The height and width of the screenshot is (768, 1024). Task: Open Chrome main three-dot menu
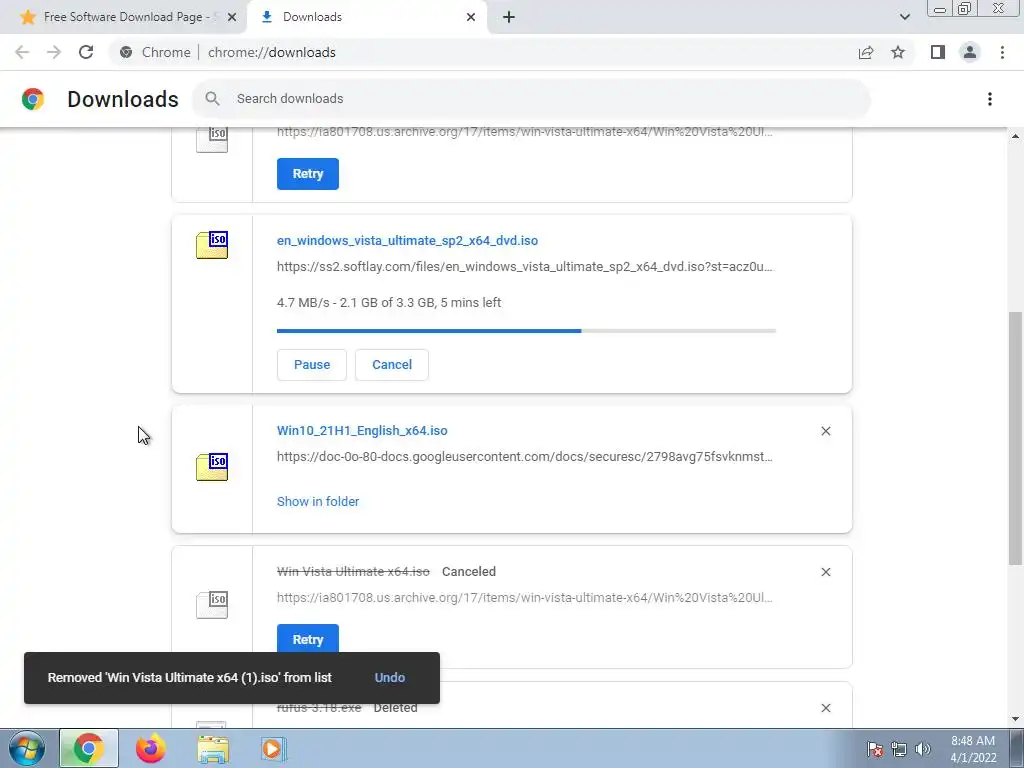coord(1002,52)
